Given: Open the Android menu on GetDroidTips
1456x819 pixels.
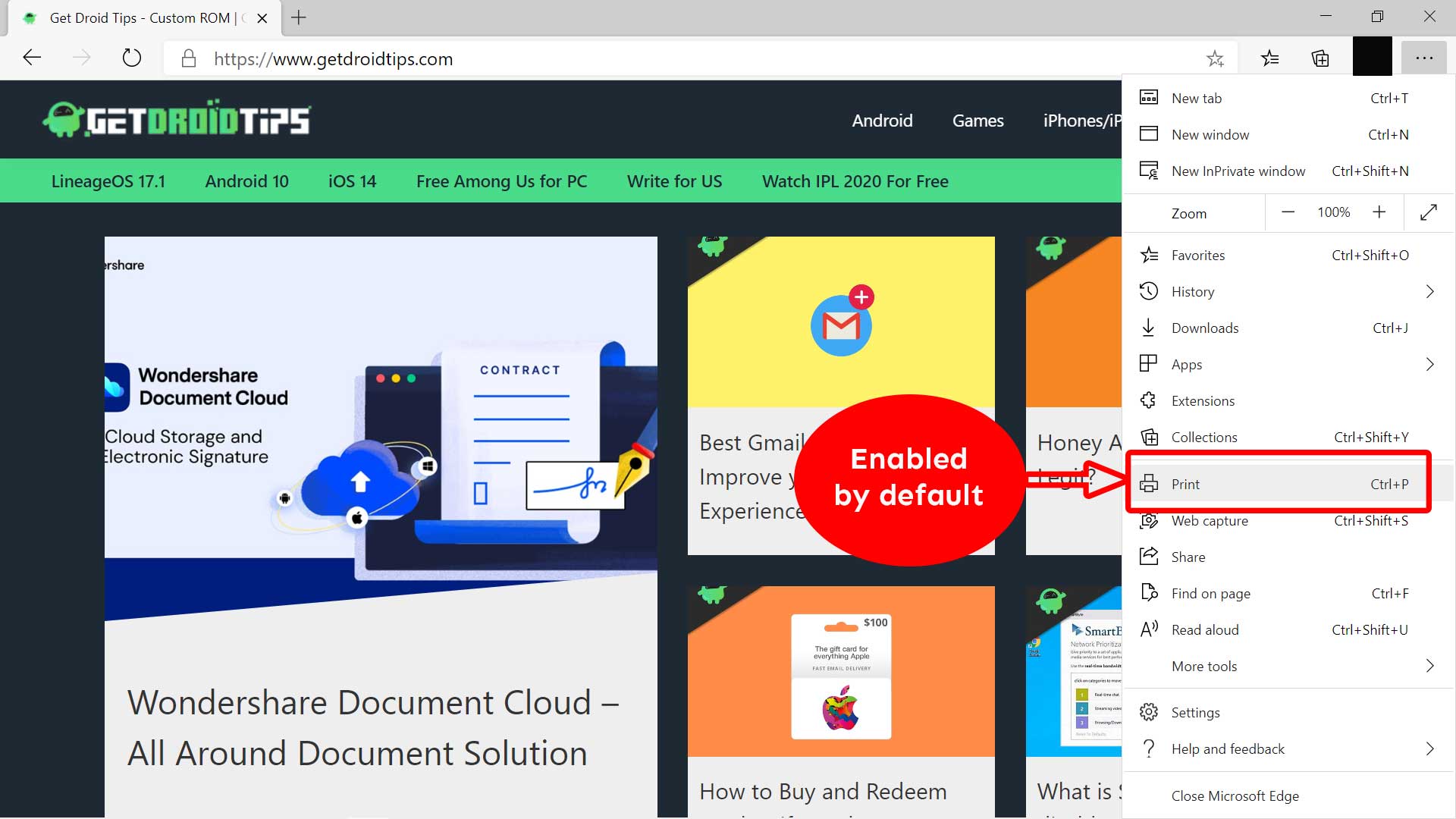Looking at the screenshot, I should click(x=882, y=120).
